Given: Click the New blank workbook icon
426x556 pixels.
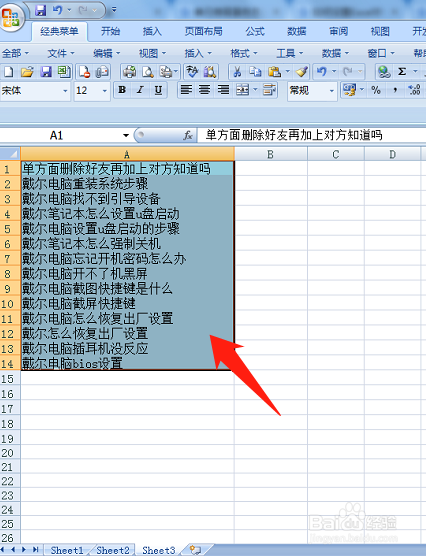Looking at the screenshot, I should click(9, 72).
